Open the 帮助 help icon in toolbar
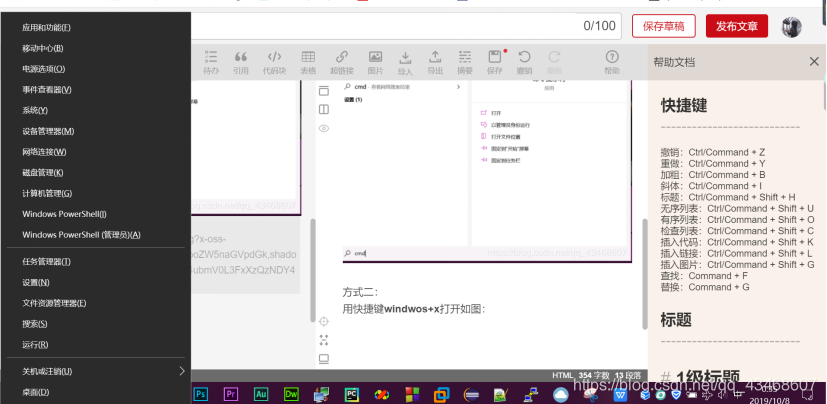This screenshot has height=404, width=827. point(612,62)
